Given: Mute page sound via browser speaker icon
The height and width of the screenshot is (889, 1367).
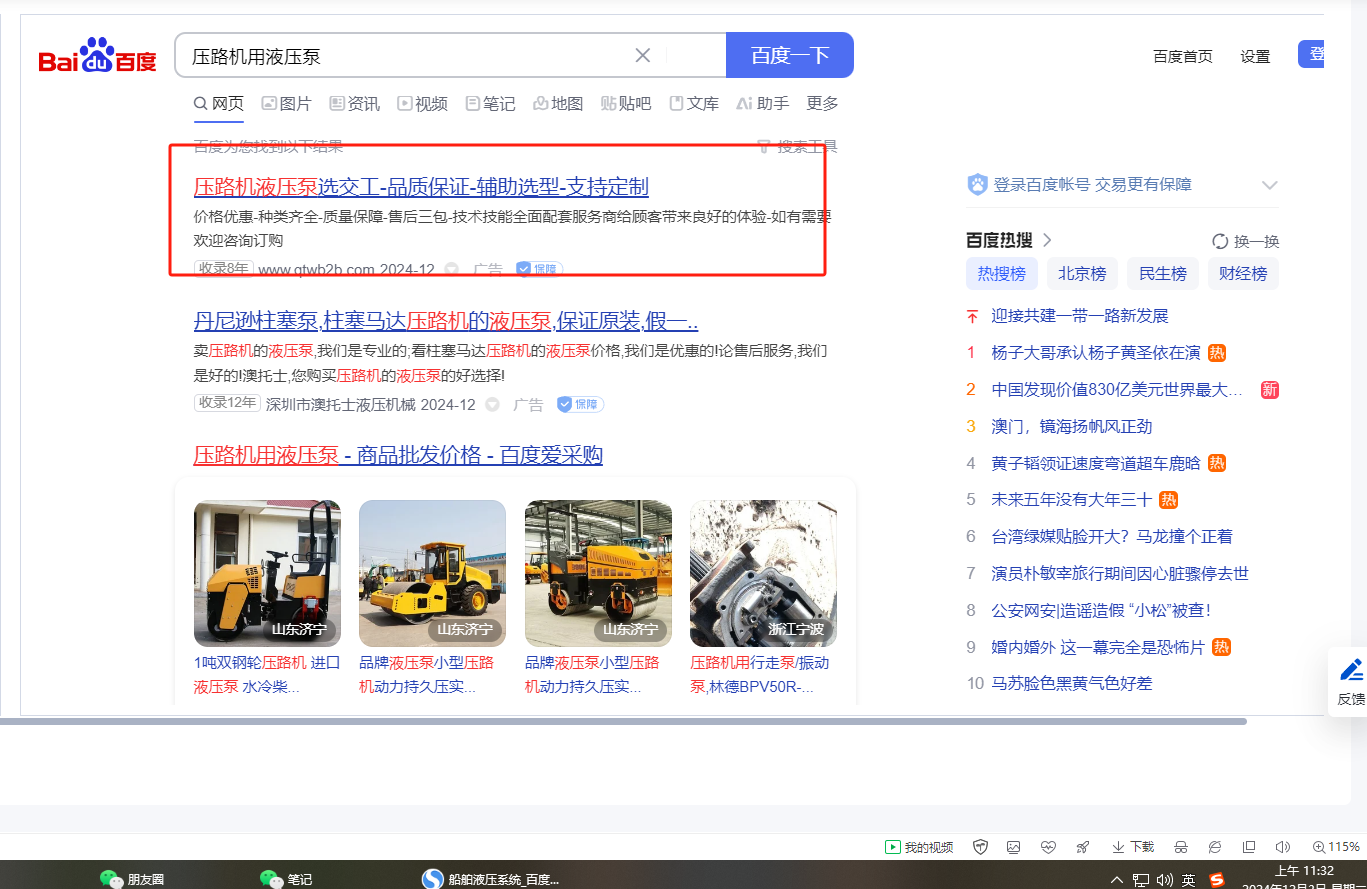Looking at the screenshot, I should point(1283,847).
